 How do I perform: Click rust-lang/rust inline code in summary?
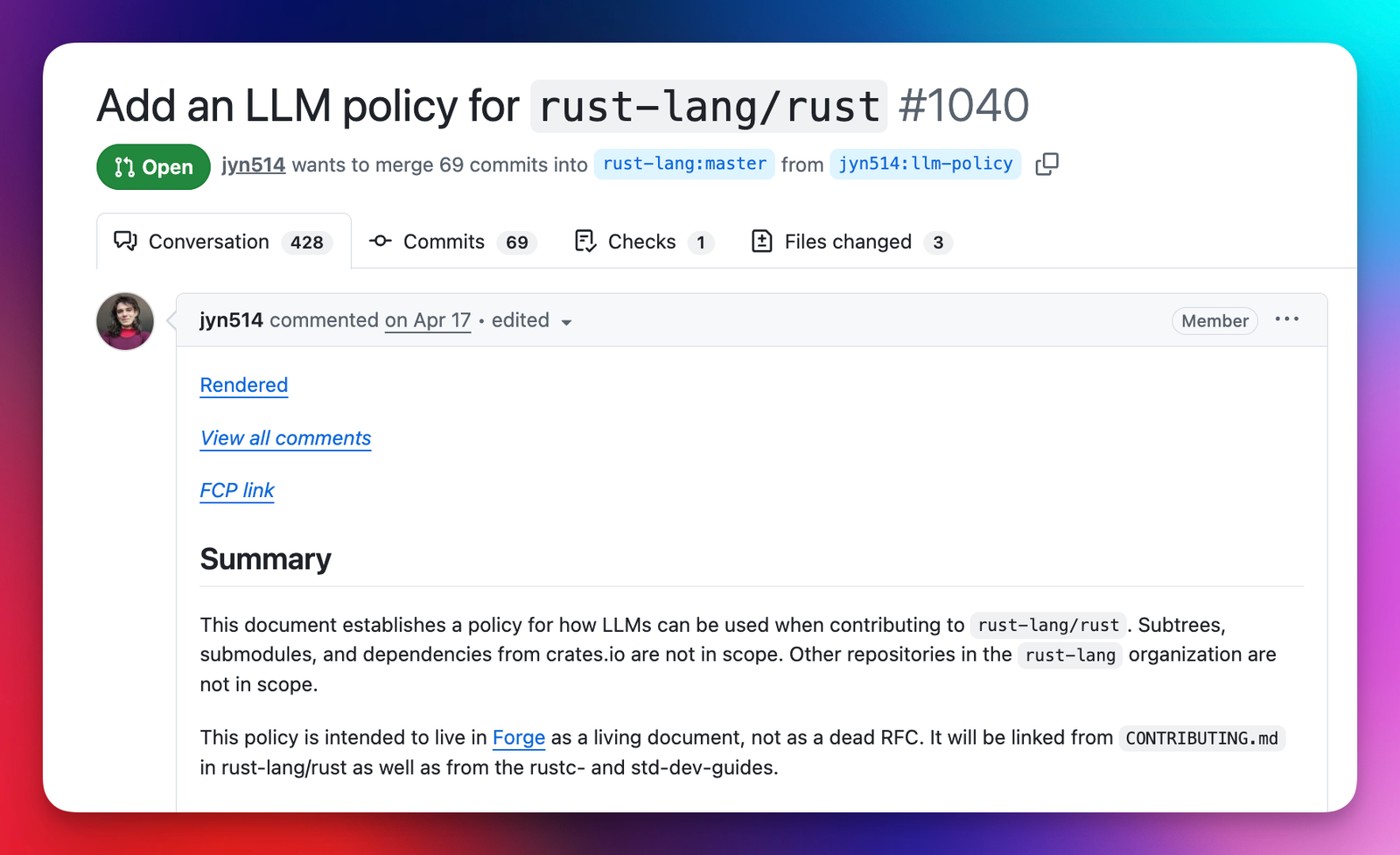click(1048, 625)
